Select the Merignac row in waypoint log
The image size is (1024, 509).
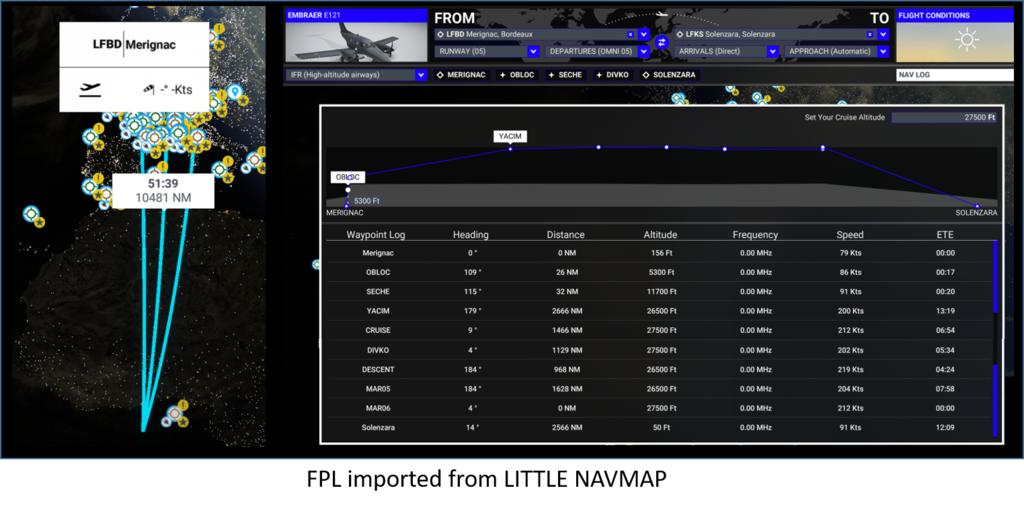660,253
